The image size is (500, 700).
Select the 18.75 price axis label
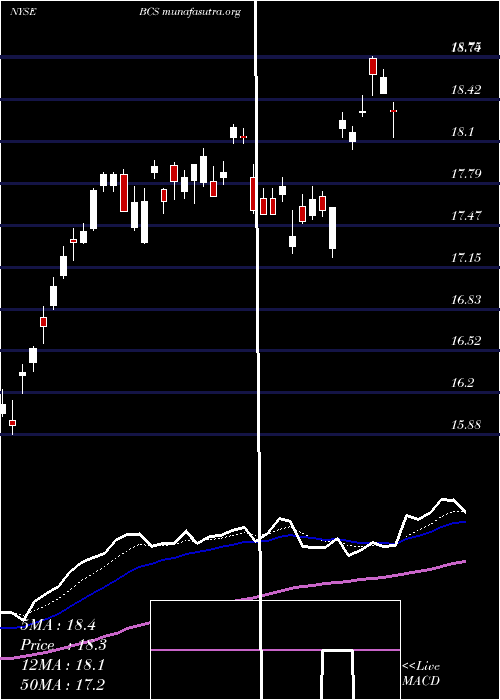point(466,48)
